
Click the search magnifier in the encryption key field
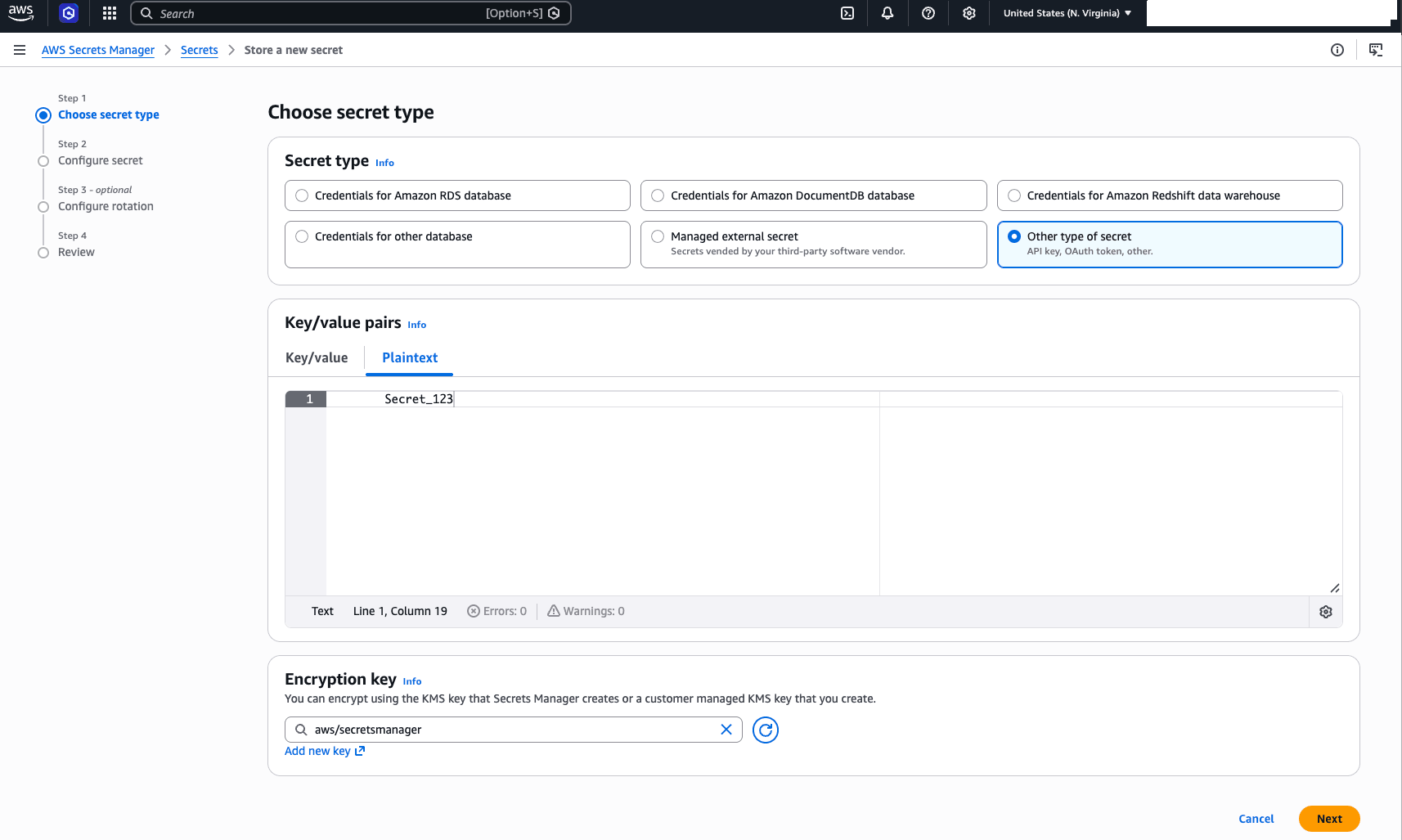(301, 730)
